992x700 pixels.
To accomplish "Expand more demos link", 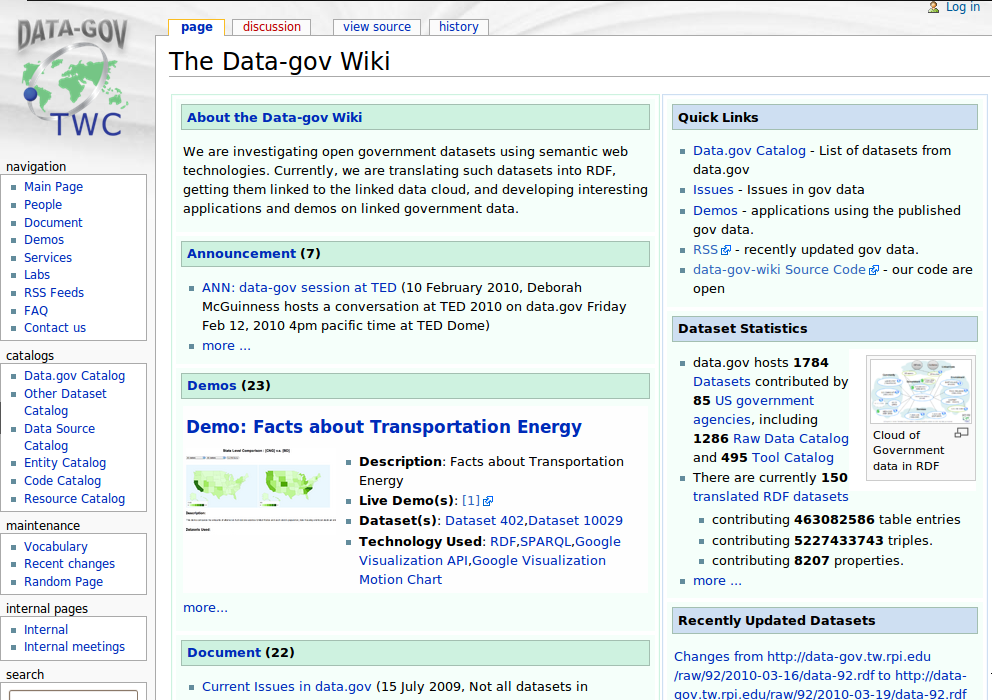I will pos(205,607).
